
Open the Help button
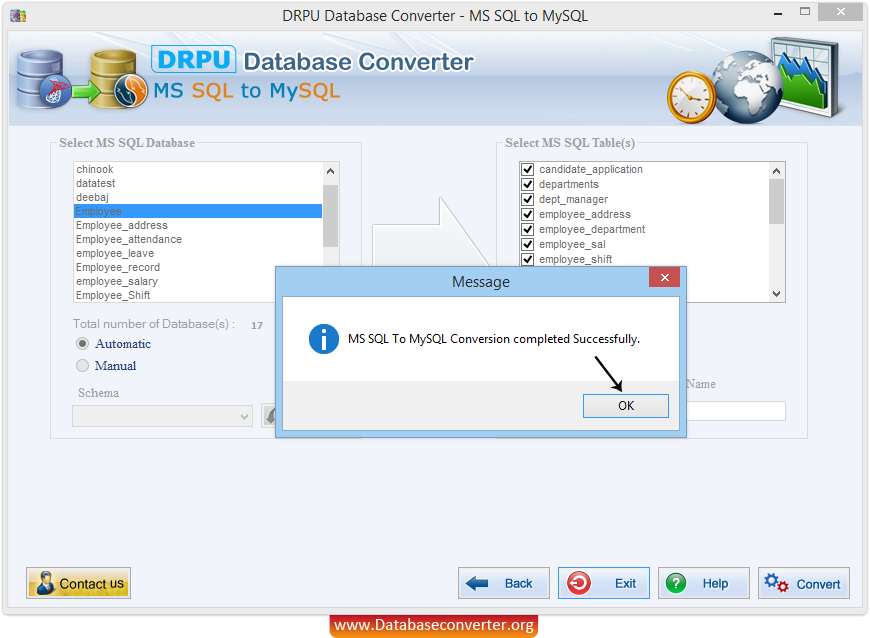click(x=704, y=583)
